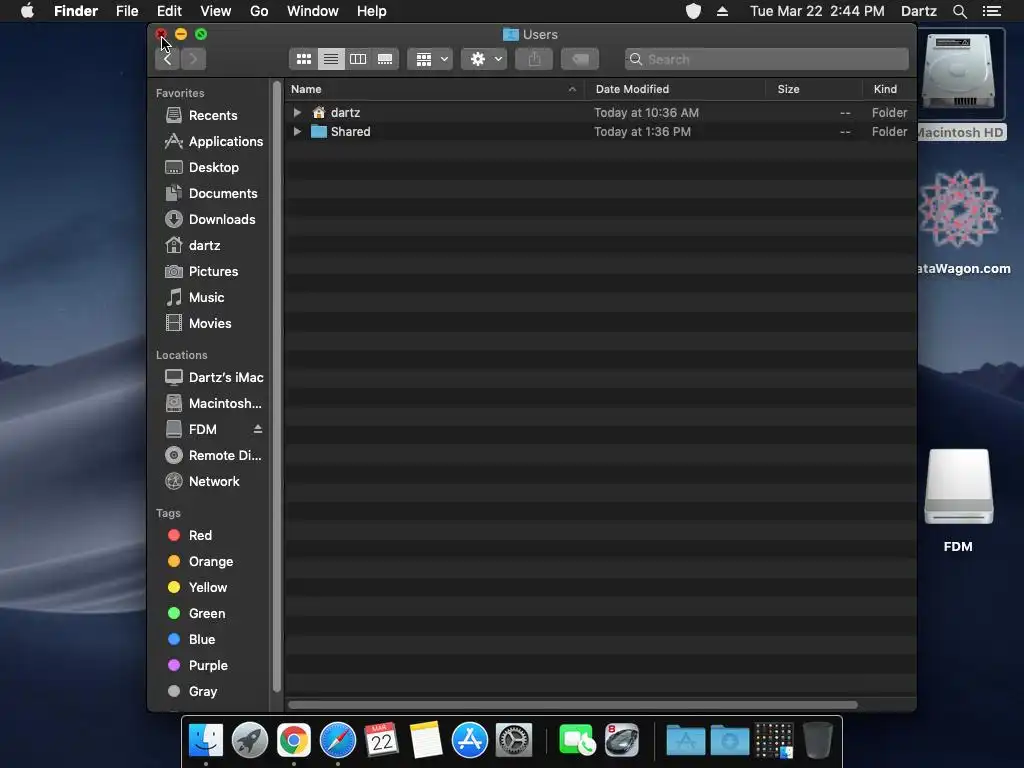Open the View menu
The height and width of the screenshot is (768, 1024).
click(216, 11)
